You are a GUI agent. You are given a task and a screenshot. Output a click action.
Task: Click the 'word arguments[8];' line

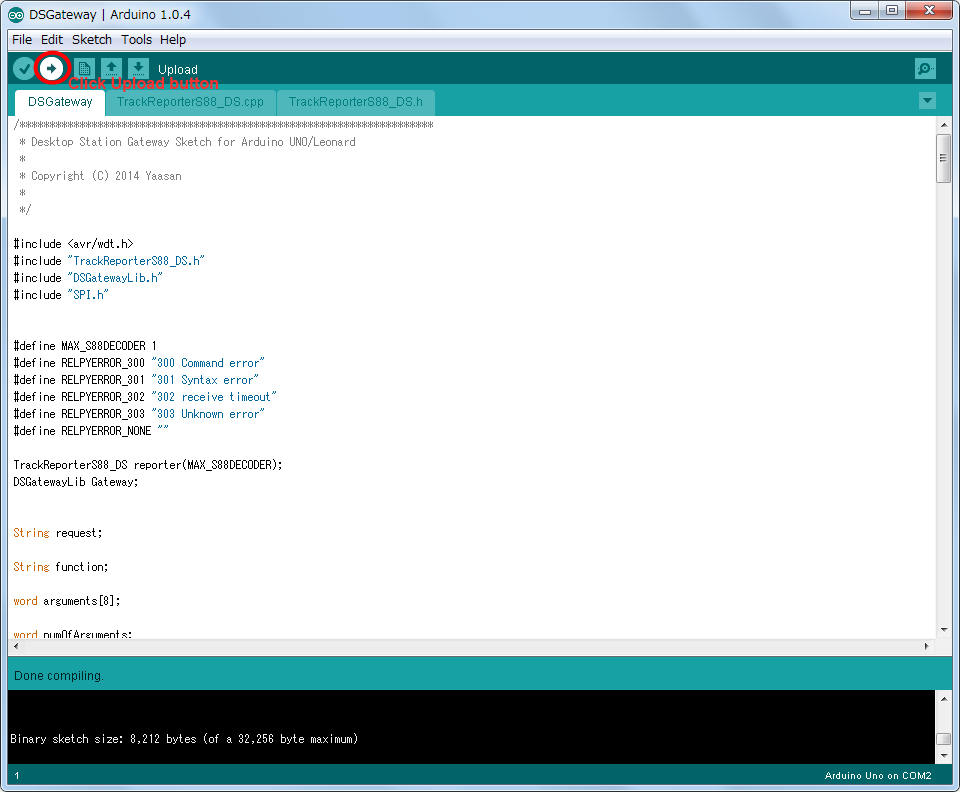coord(67,602)
